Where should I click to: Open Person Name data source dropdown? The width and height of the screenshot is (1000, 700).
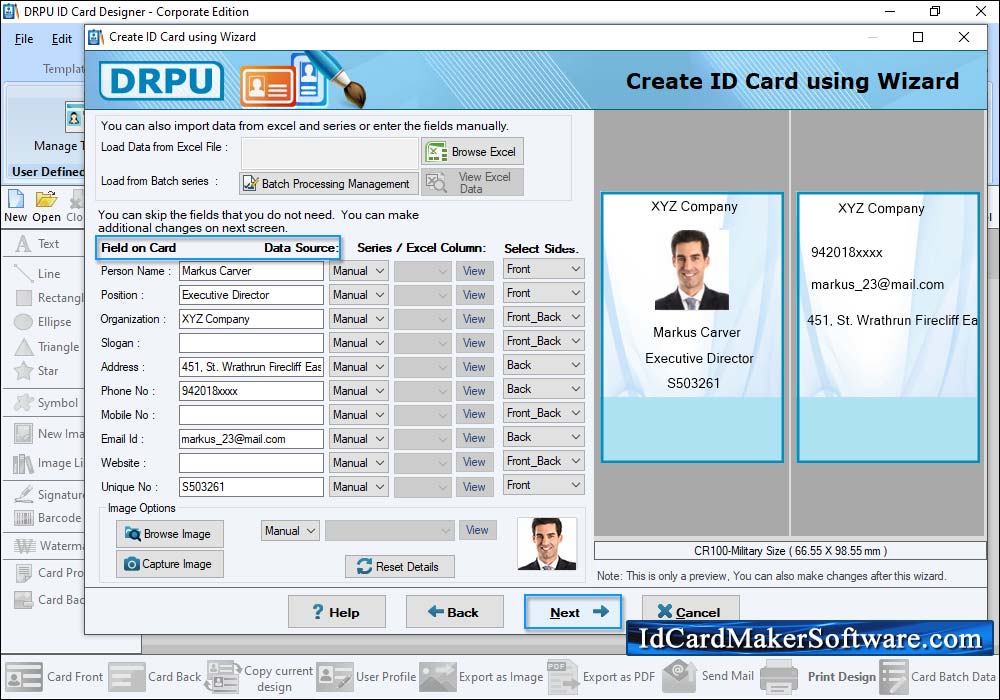[358, 271]
